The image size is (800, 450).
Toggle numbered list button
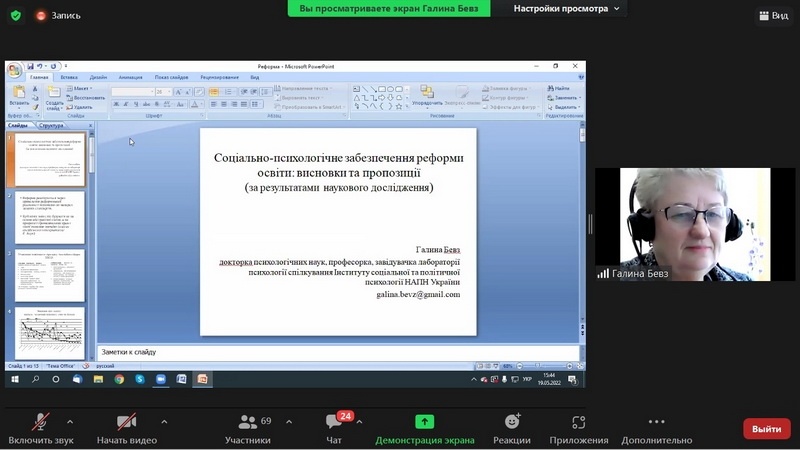pos(228,92)
